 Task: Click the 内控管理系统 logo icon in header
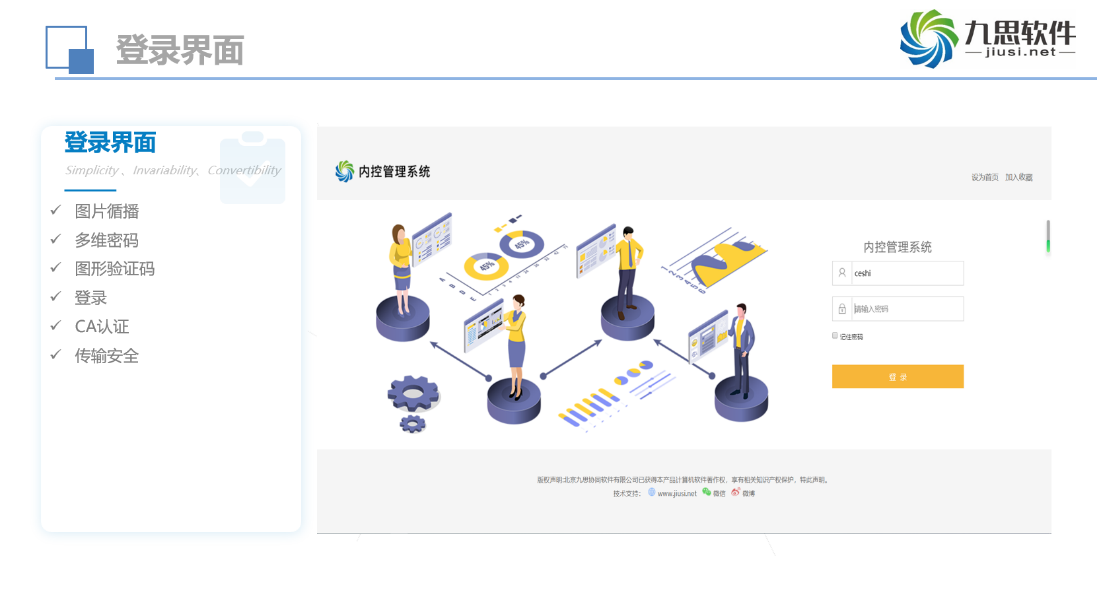345,172
